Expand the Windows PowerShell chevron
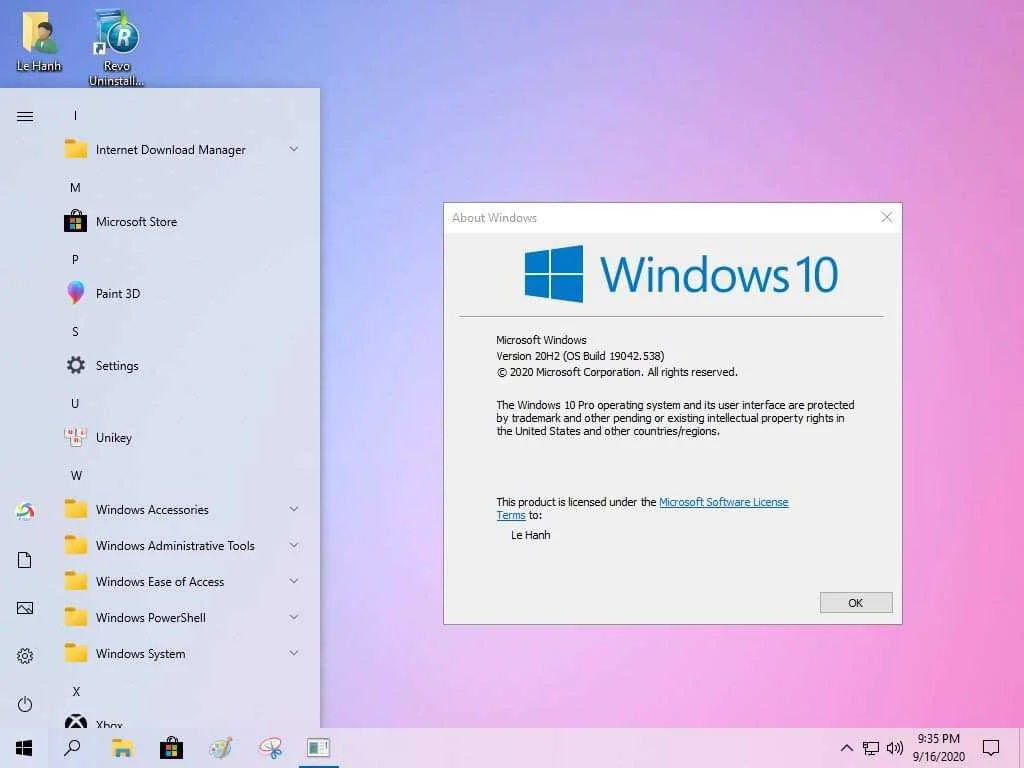Viewport: 1024px width, 768px height. pos(294,617)
